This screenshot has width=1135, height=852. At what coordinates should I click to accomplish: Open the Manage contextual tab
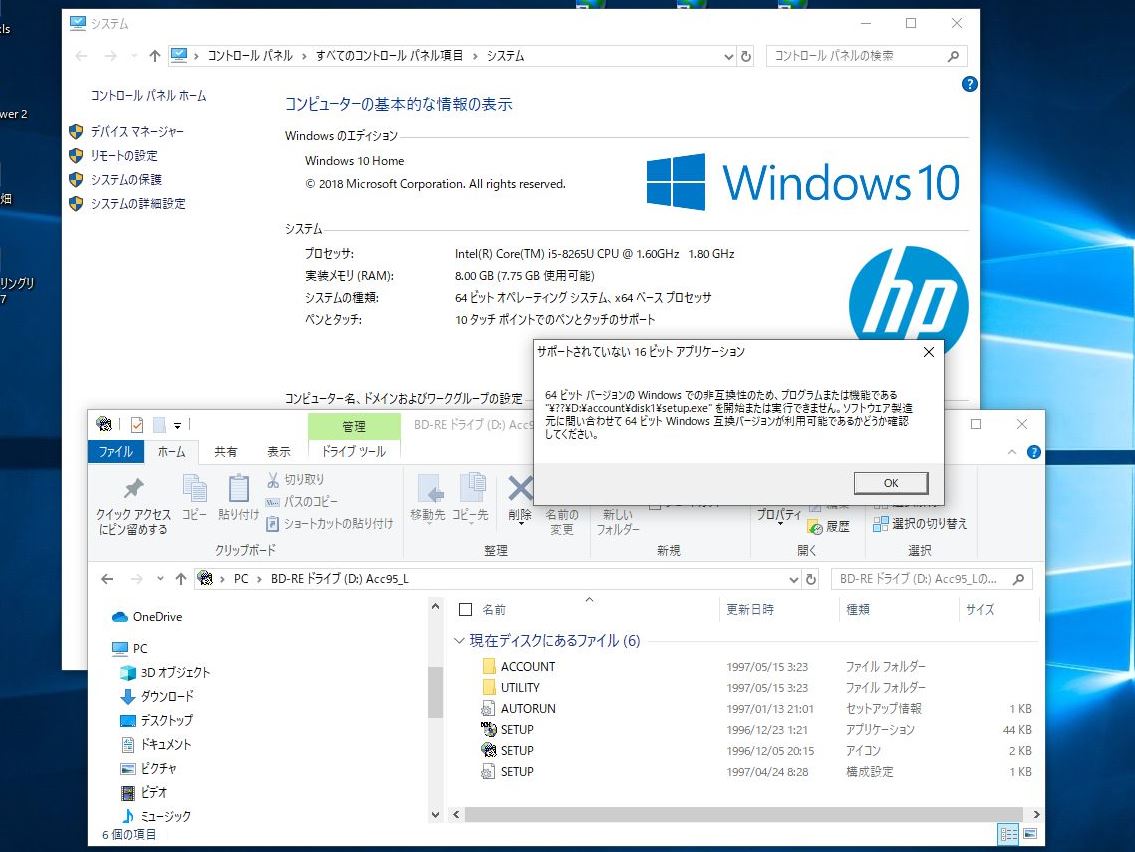[x=354, y=426]
